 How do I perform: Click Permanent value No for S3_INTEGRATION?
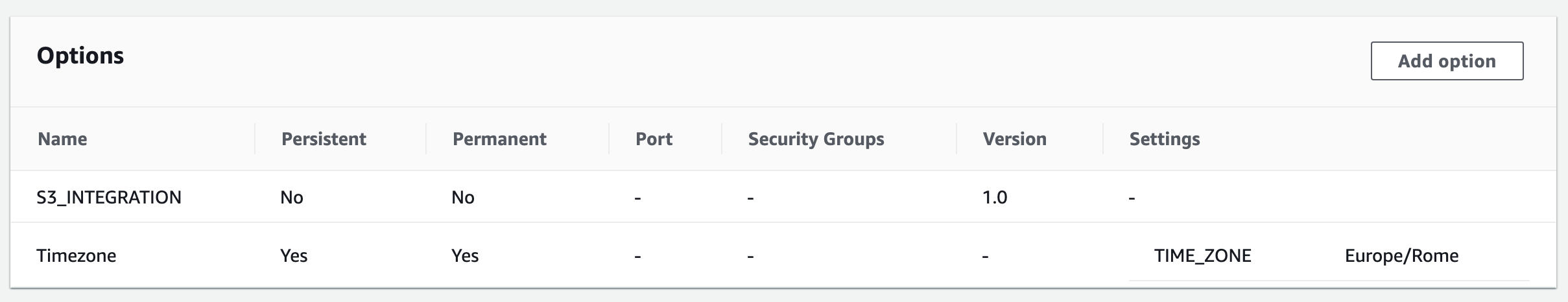coord(463,197)
